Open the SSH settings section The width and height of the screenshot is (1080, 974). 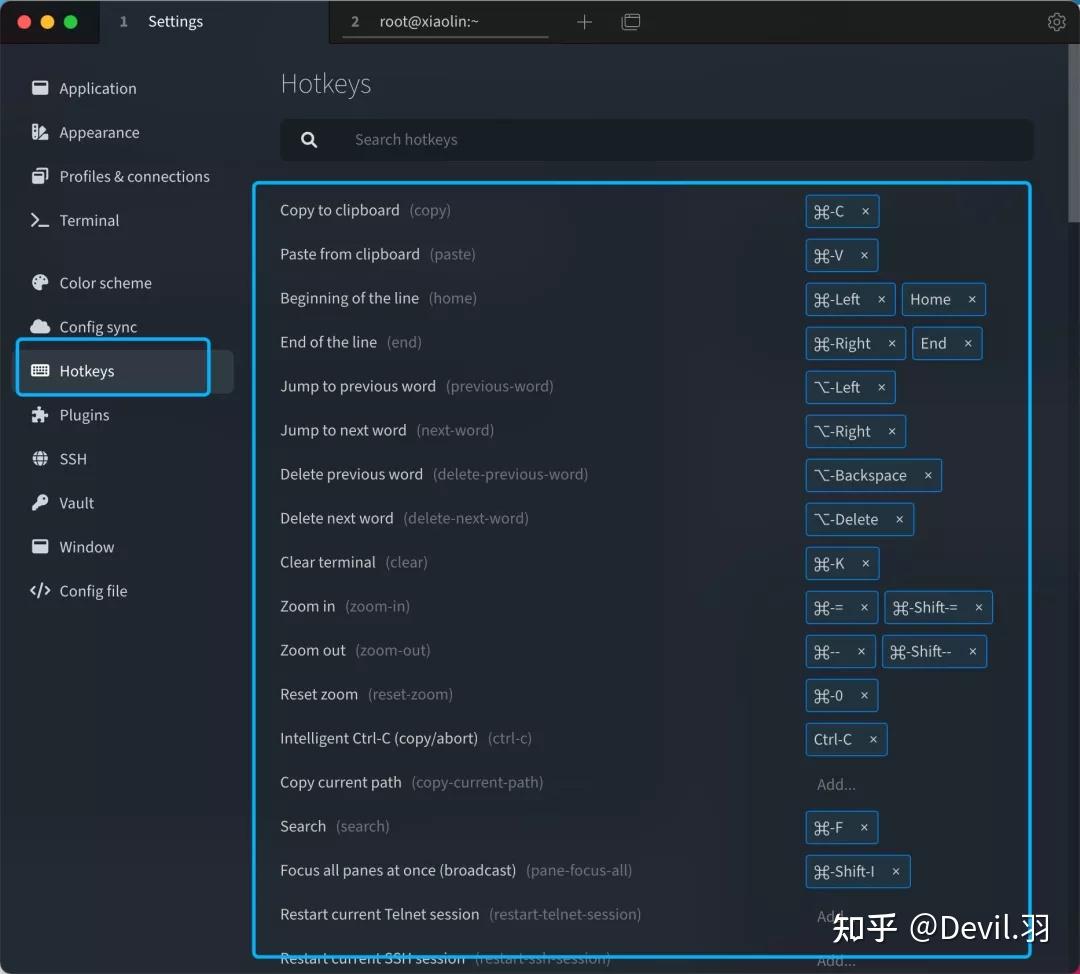72,458
